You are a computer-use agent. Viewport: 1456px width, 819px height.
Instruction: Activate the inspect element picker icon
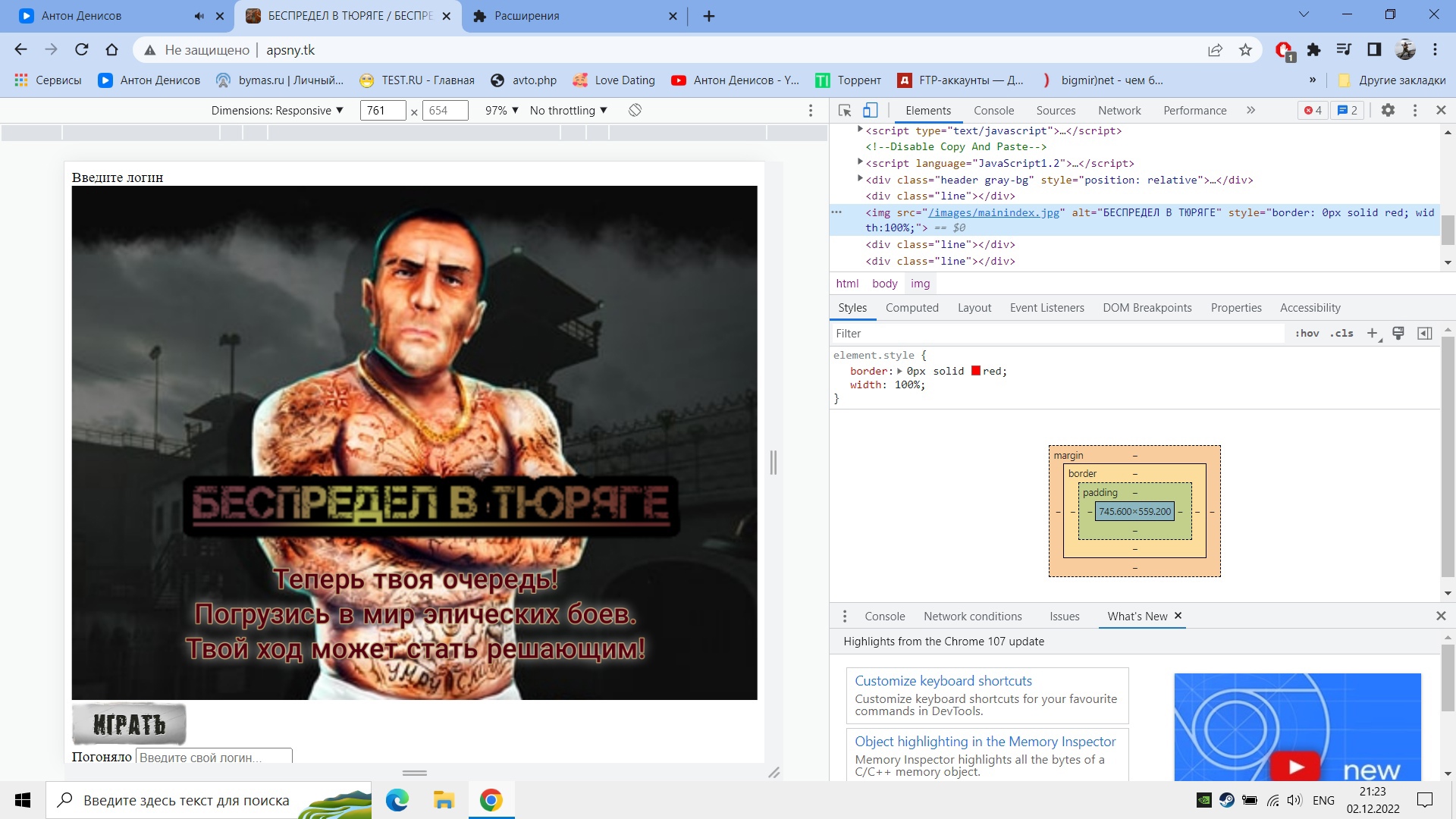coord(845,111)
